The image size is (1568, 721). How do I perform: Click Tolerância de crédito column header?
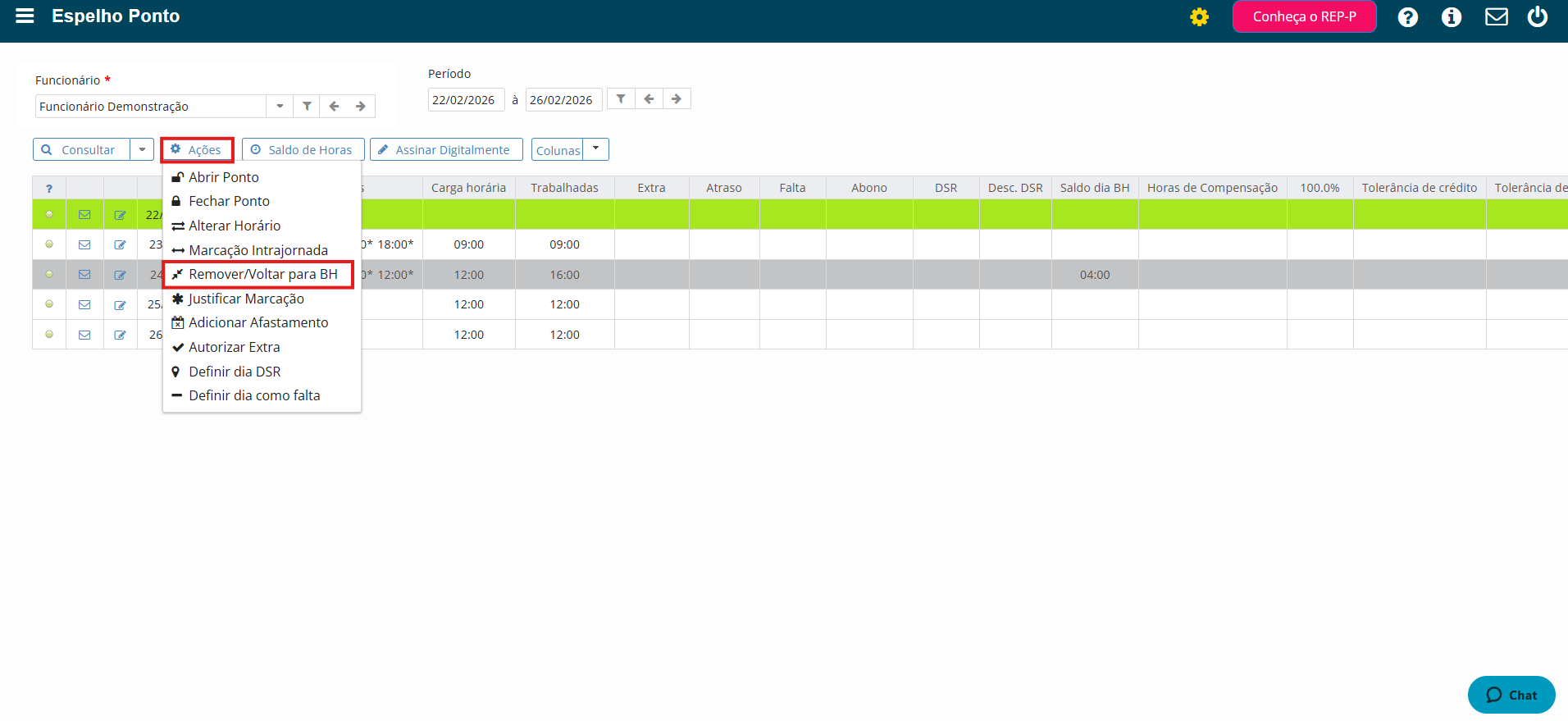coord(1420,188)
